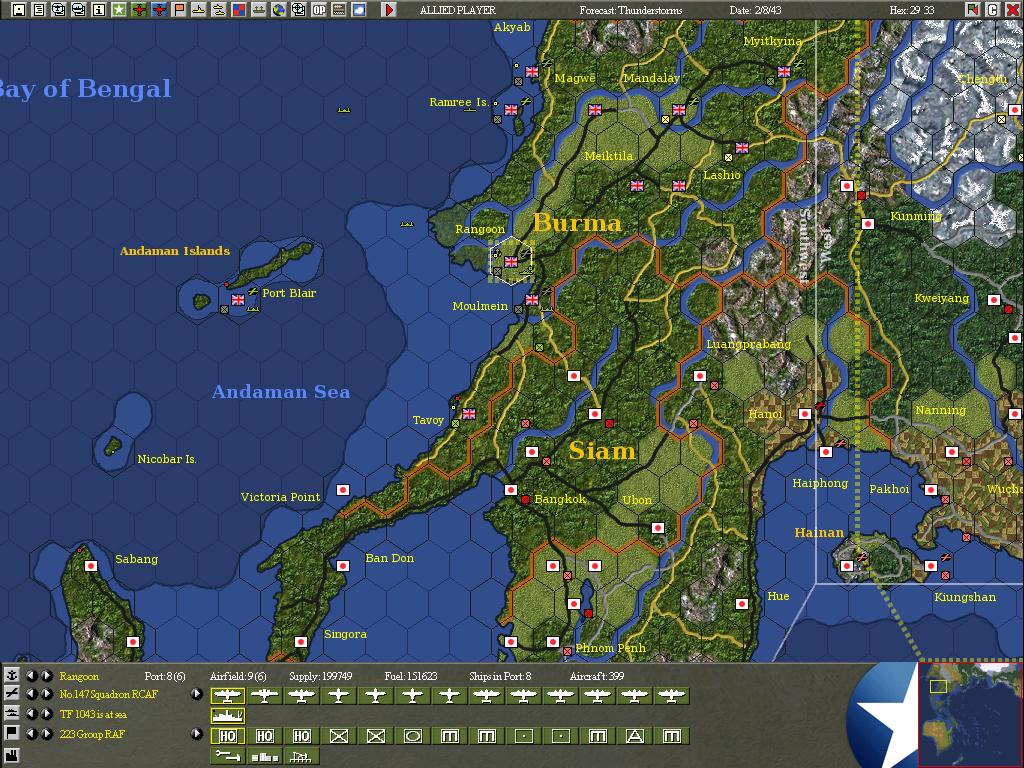Click the red plane on blue background icon
The height and width of the screenshot is (768, 1024).
click(159, 10)
